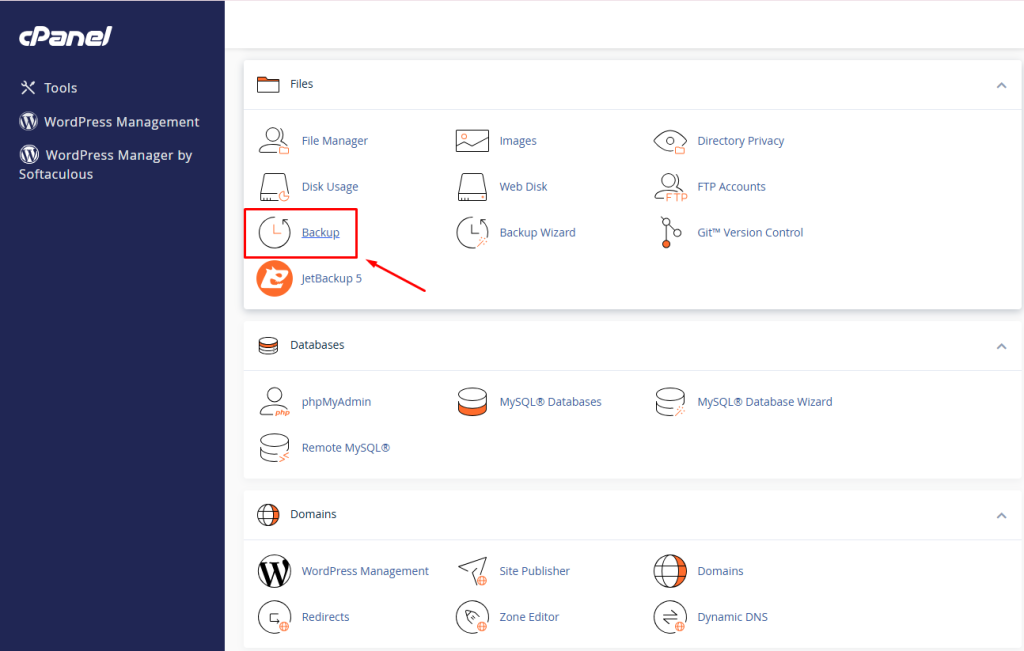This screenshot has height=651, width=1024.
Task: Collapse the Domains section
Action: [1001, 514]
